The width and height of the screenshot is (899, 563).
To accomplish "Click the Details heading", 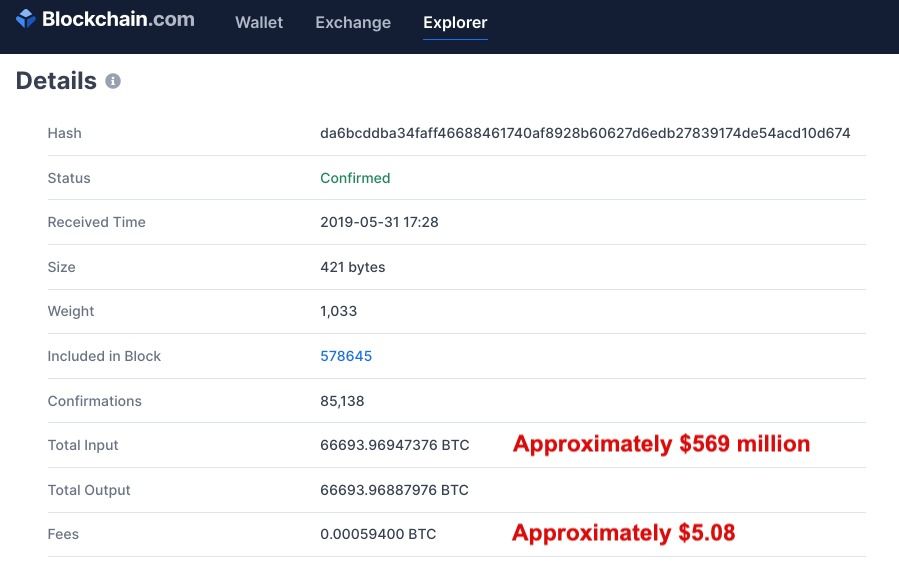I will (56, 81).
